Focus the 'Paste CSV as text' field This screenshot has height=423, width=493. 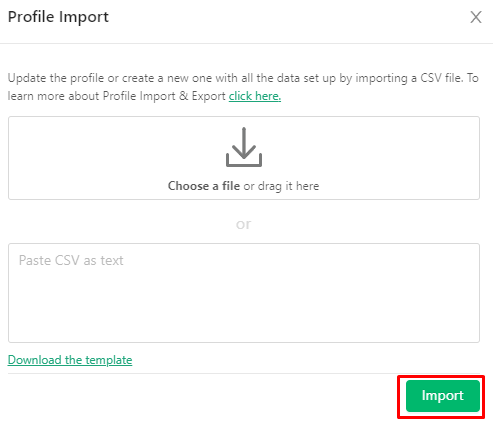coord(244,293)
